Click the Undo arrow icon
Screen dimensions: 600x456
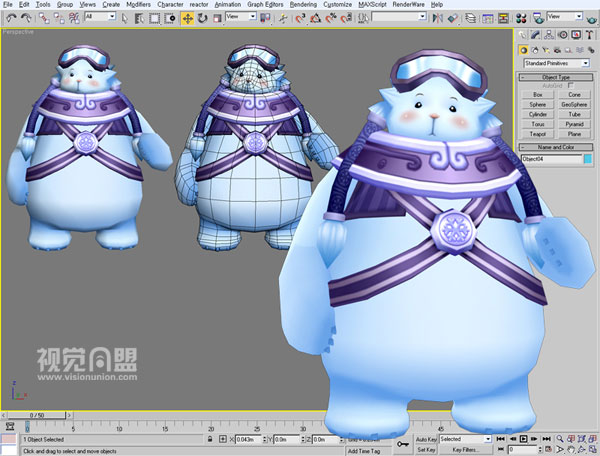click(x=12, y=17)
